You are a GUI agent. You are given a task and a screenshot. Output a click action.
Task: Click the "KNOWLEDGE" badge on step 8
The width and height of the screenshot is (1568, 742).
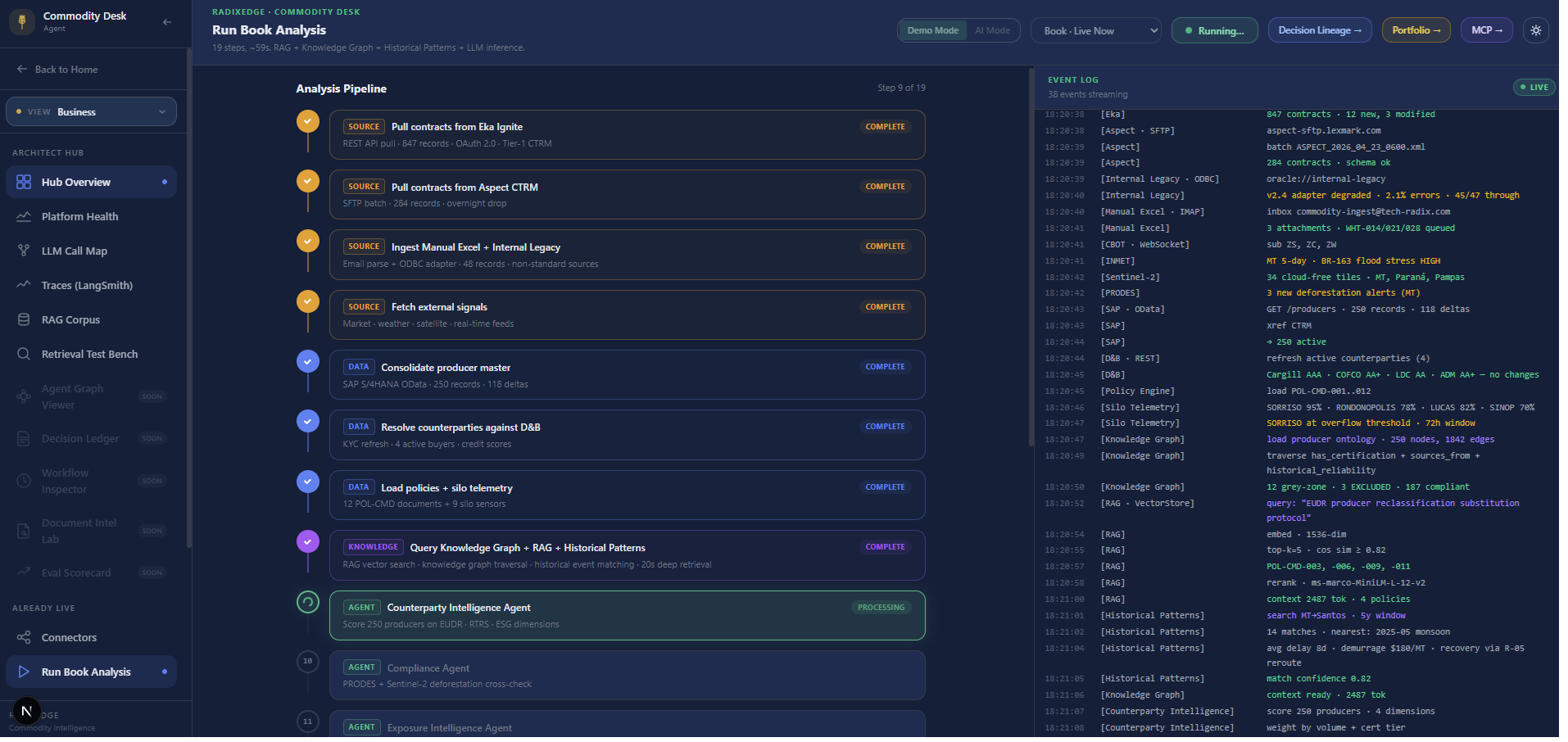coord(374,547)
